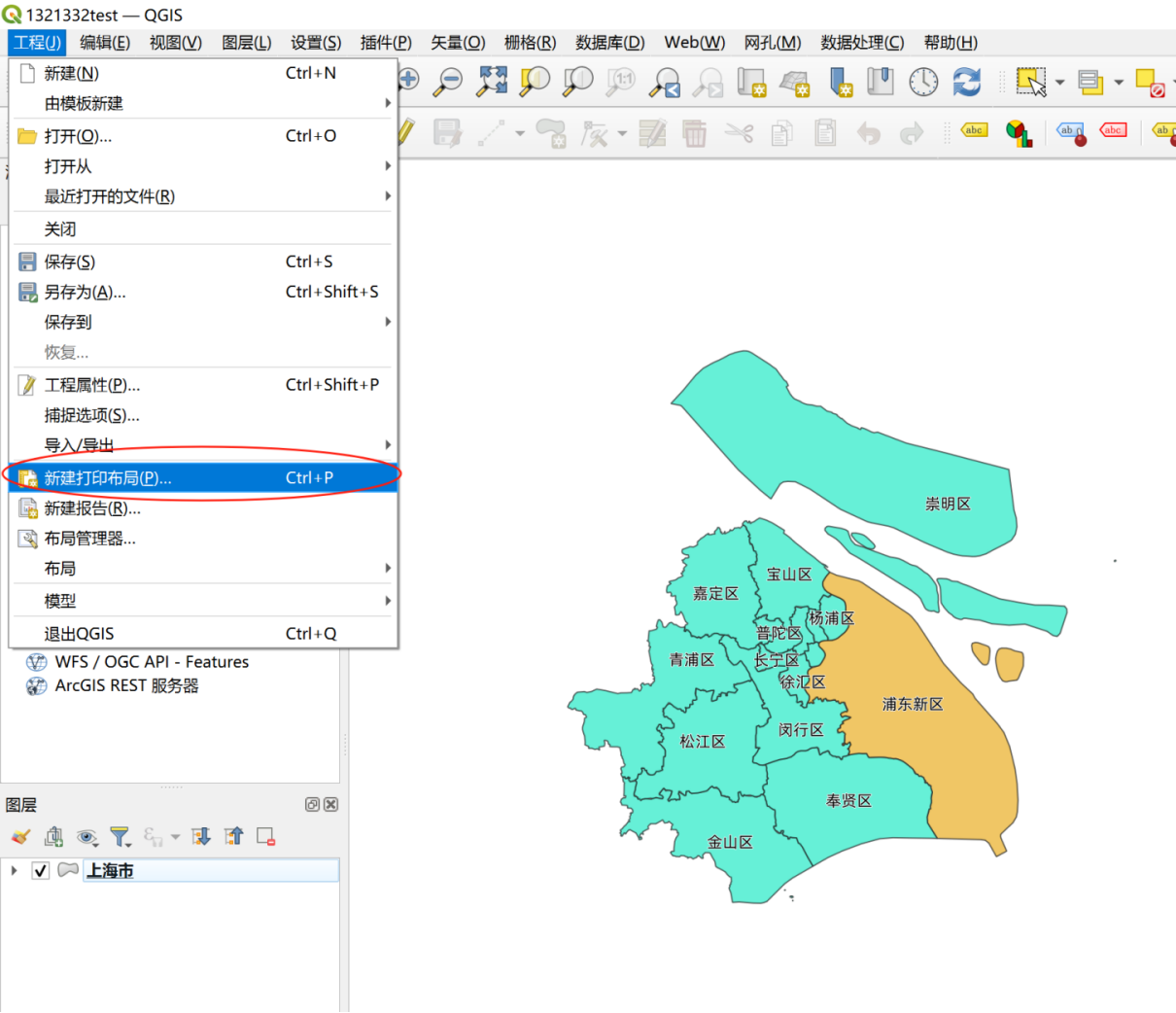1176x1013 pixels.
Task: Choose 保存(S) menu entry
Action: pos(203,262)
